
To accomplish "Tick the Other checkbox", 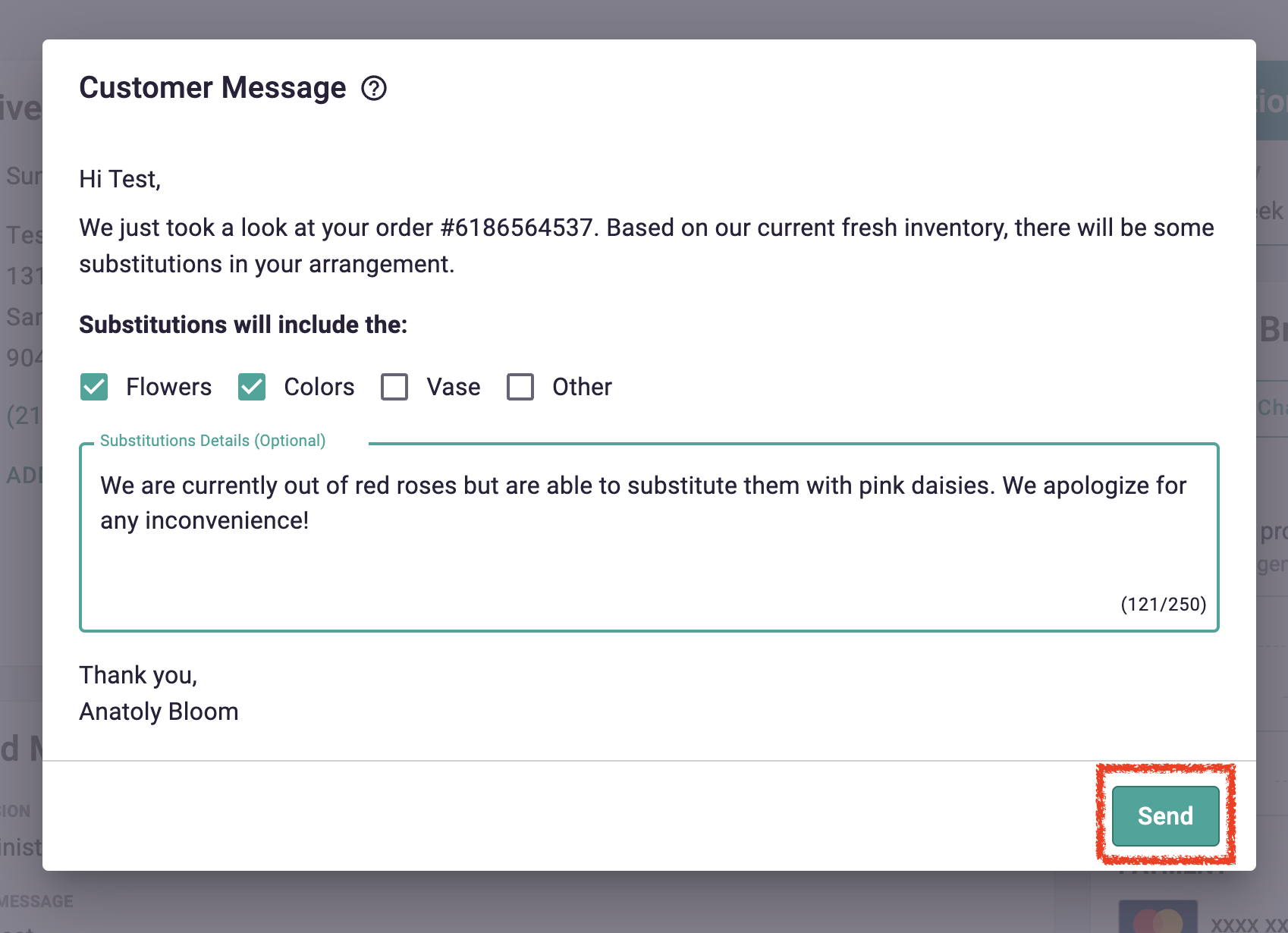I will coord(520,387).
